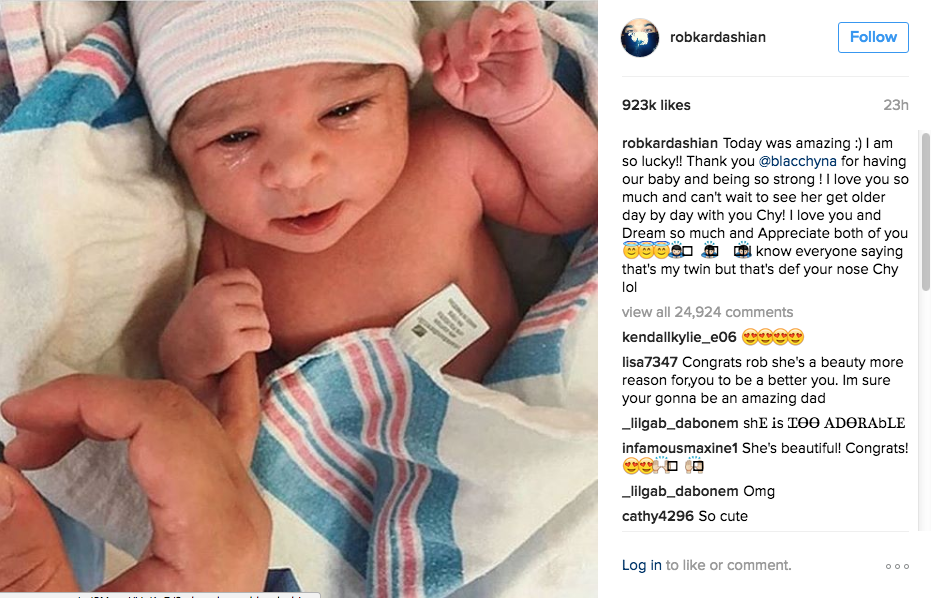Image resolution: width=931 pixels, height=598 pixels.
Task: Click the comments panel scrollbar thumb
Action: click(x=925, y=212)
